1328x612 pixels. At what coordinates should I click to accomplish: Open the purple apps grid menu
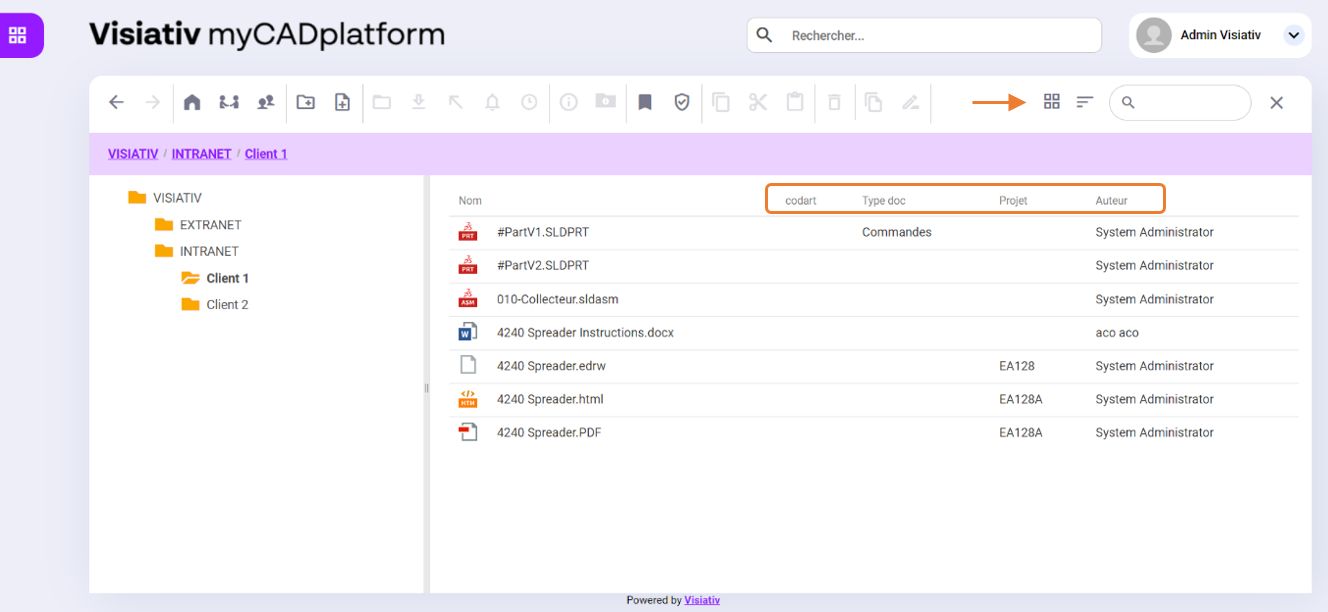[x=18, y=35]
